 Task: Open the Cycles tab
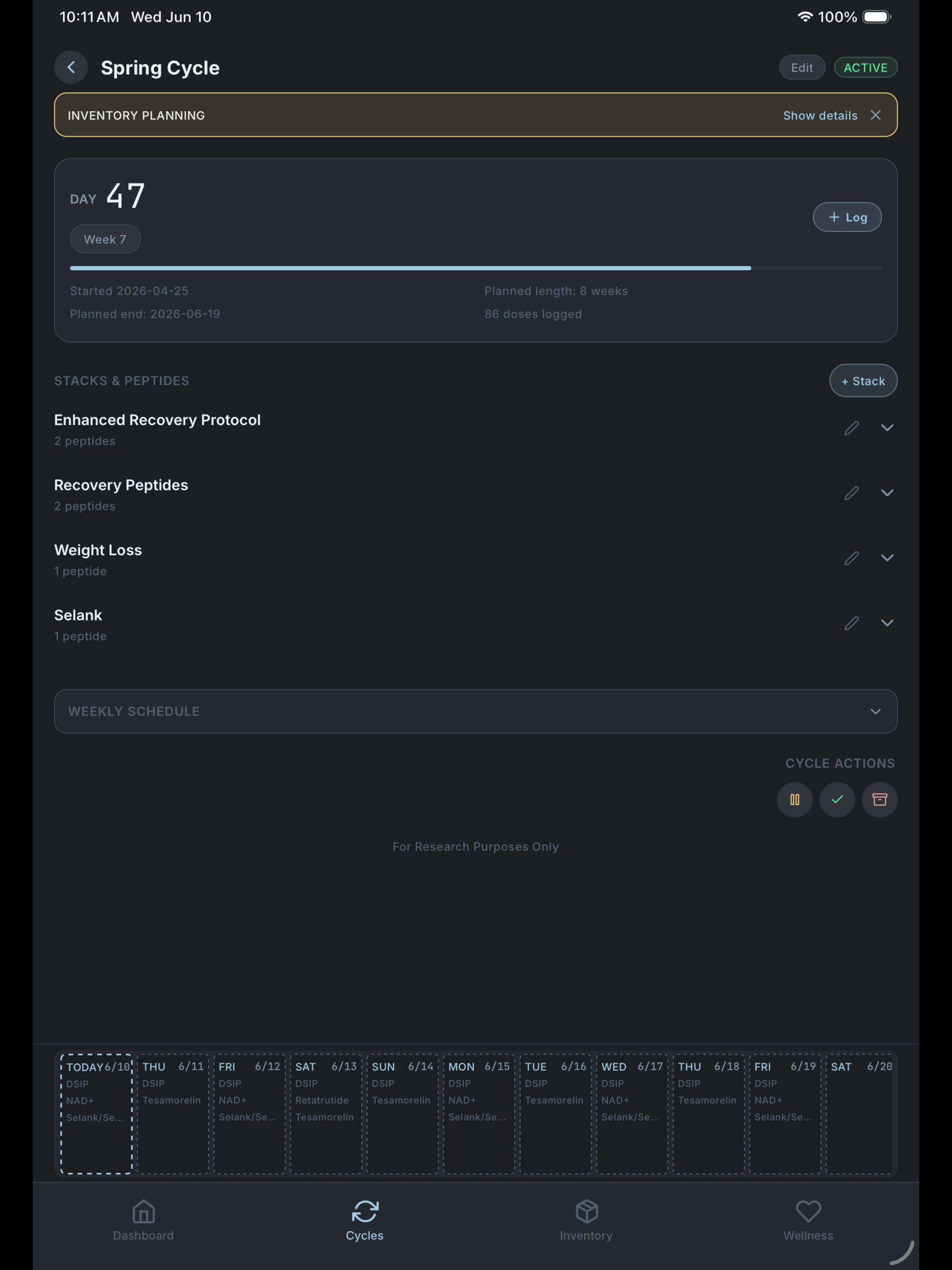[x=364, y=1220]
